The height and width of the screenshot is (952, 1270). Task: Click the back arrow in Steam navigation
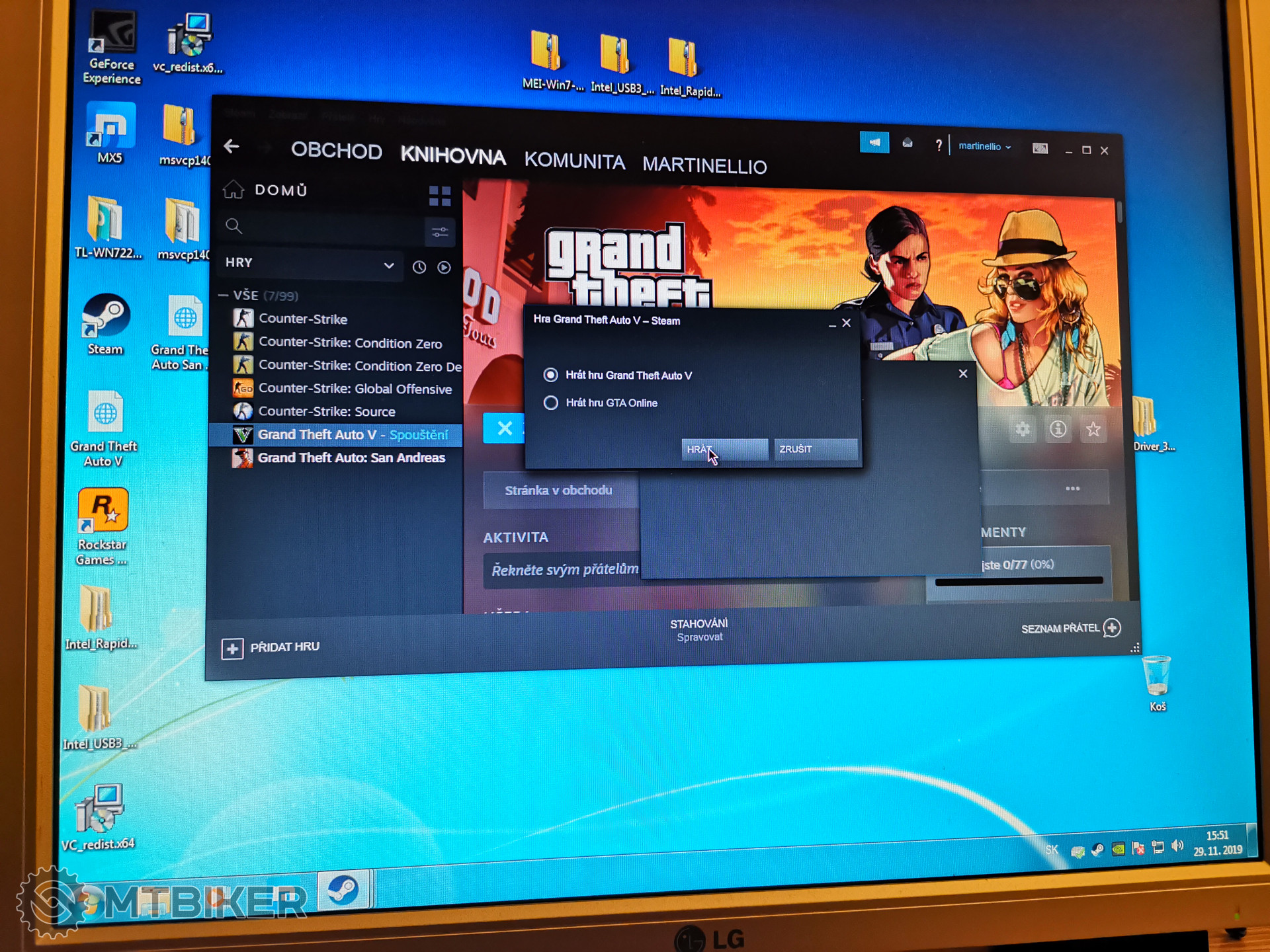(231, 146)
